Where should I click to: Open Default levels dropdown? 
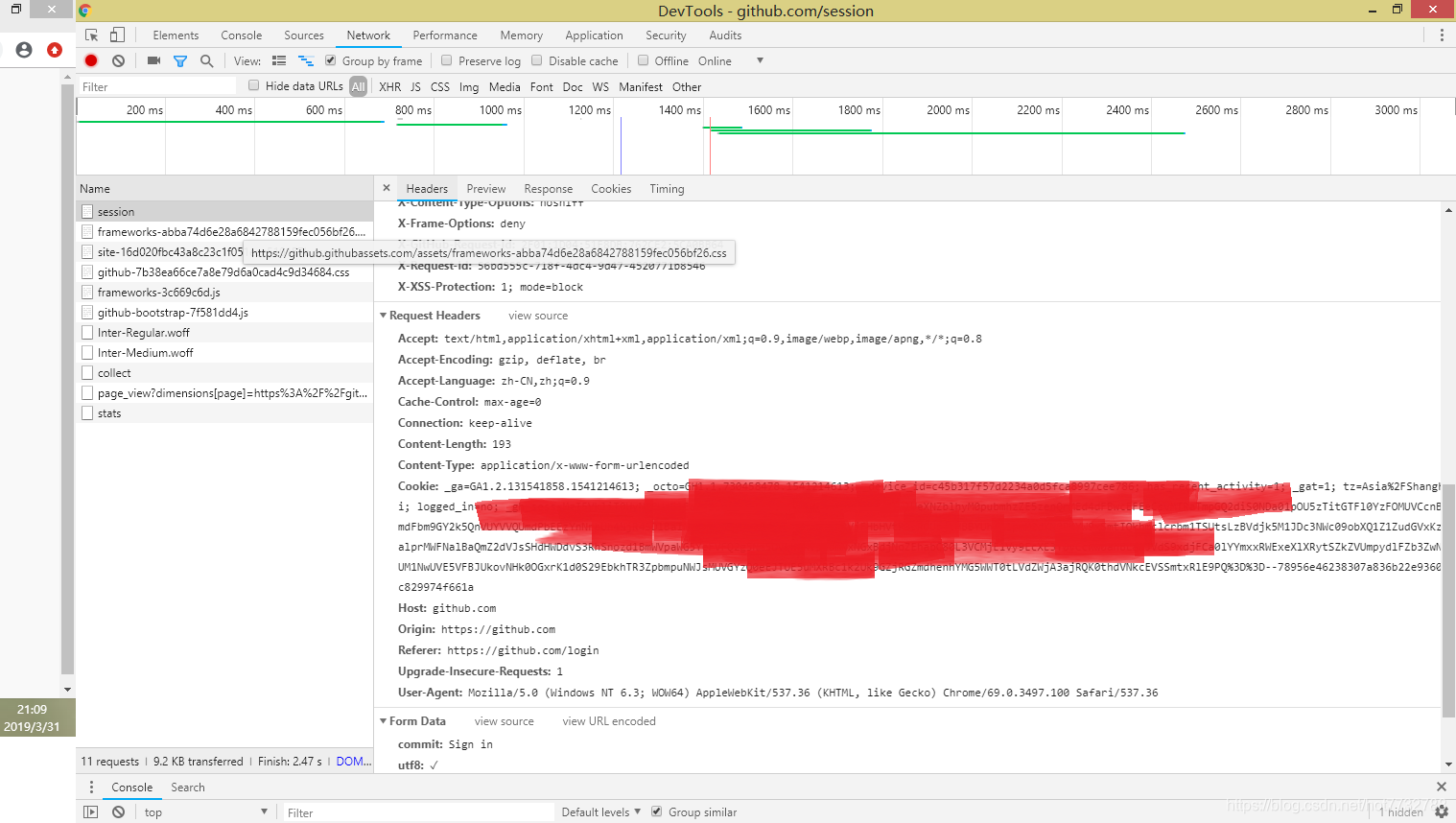[600, 812]
